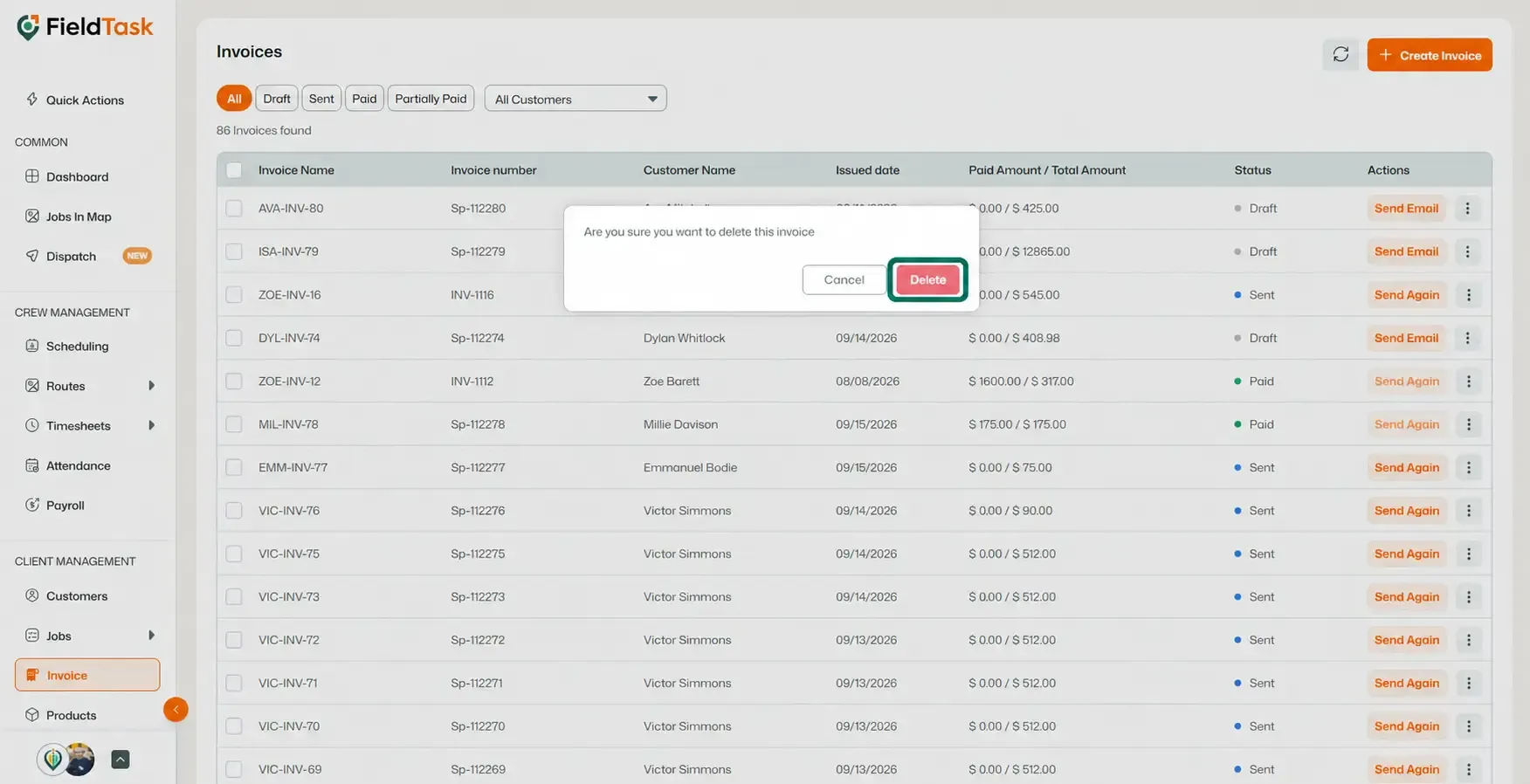
Task: Select checkbox for VIC-INV-76
Action: (234, 511)
